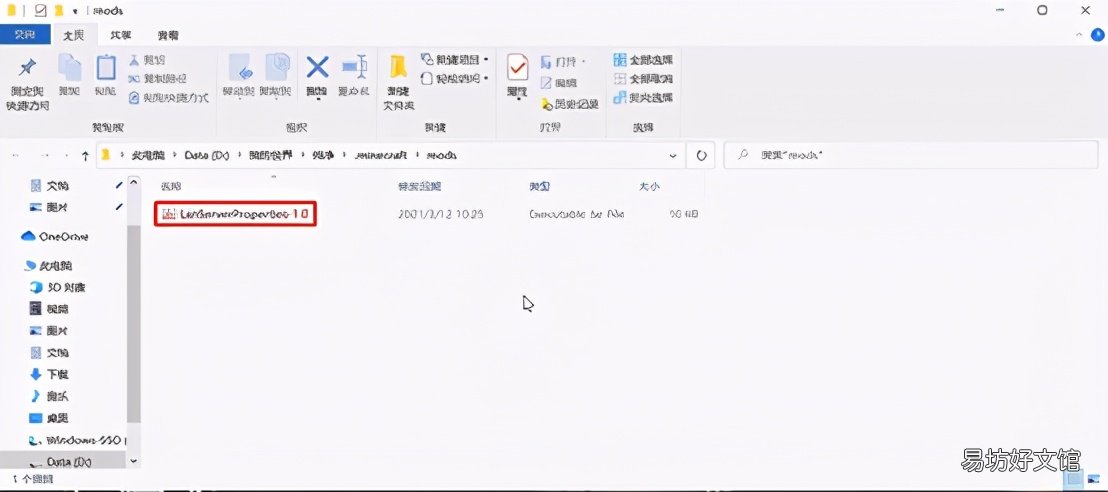This screenshot has width=1108, height=492.
Task: Click the Forward navigation arrow
Action: pyautogui.click(x=44, y=156)
